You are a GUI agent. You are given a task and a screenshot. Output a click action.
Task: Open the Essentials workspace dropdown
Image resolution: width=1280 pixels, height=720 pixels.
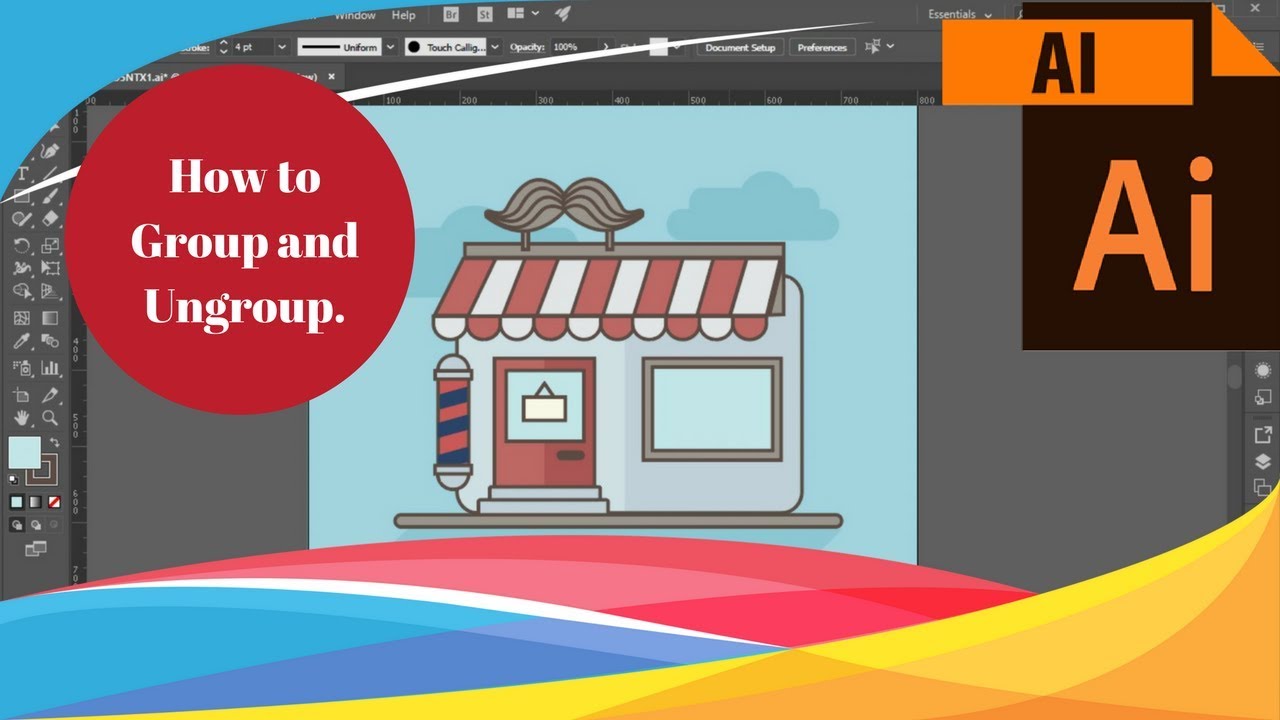click(960, 14)
